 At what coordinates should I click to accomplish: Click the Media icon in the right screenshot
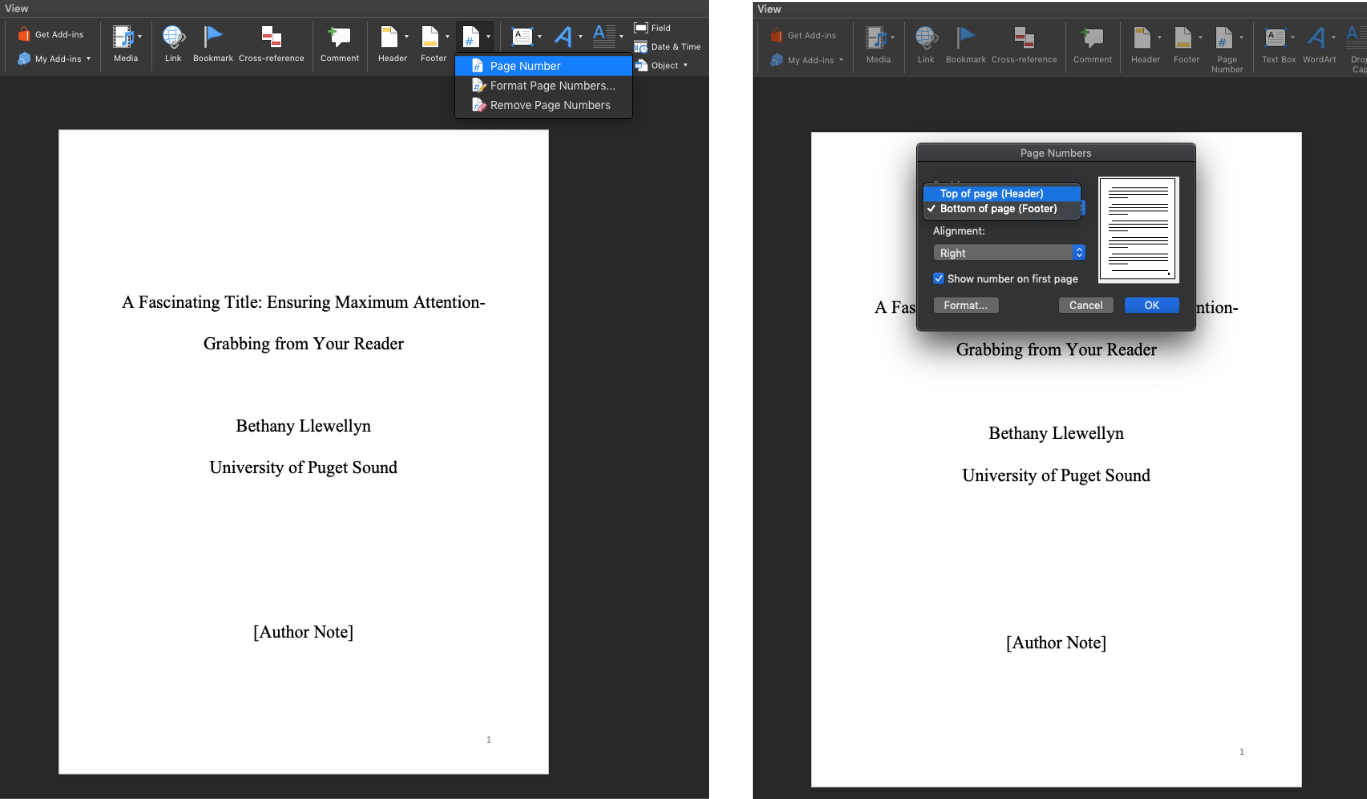(877, 38)
